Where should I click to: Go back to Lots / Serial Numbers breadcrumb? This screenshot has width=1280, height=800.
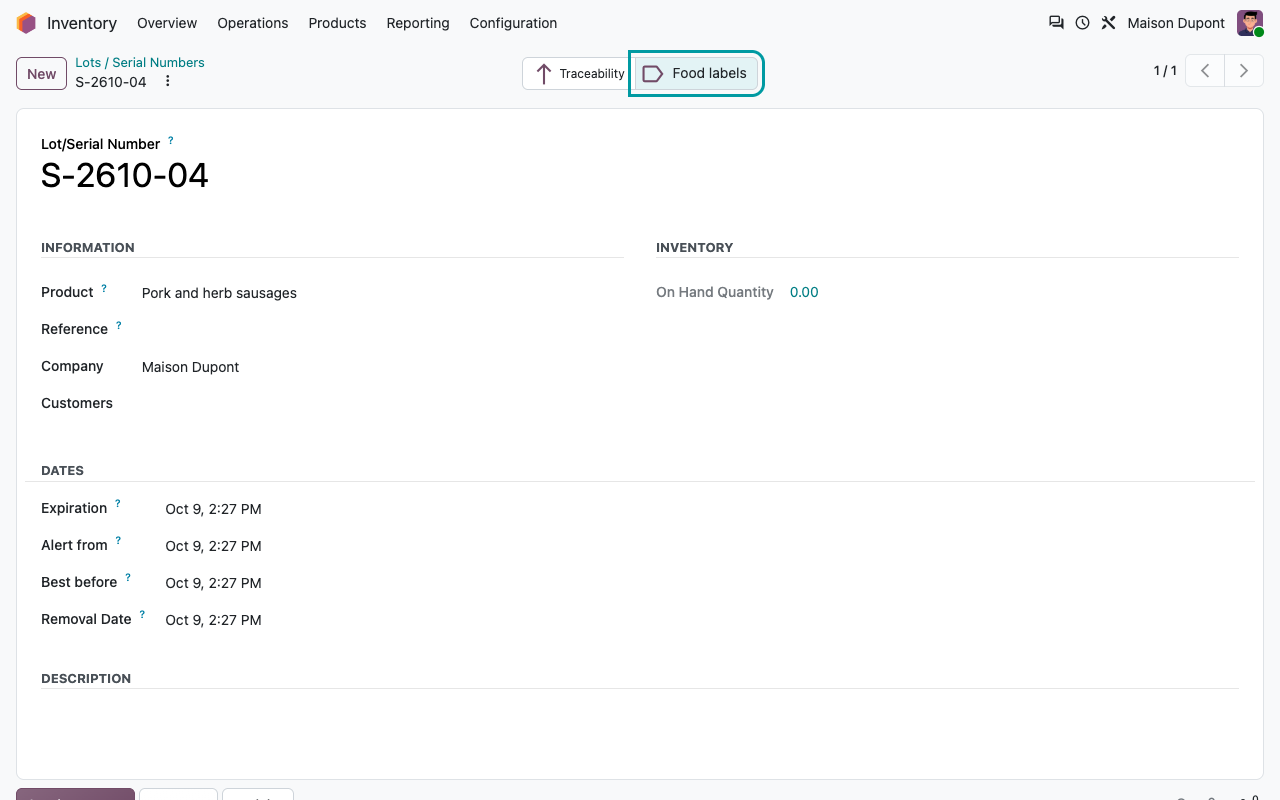[x=140, y=62]
